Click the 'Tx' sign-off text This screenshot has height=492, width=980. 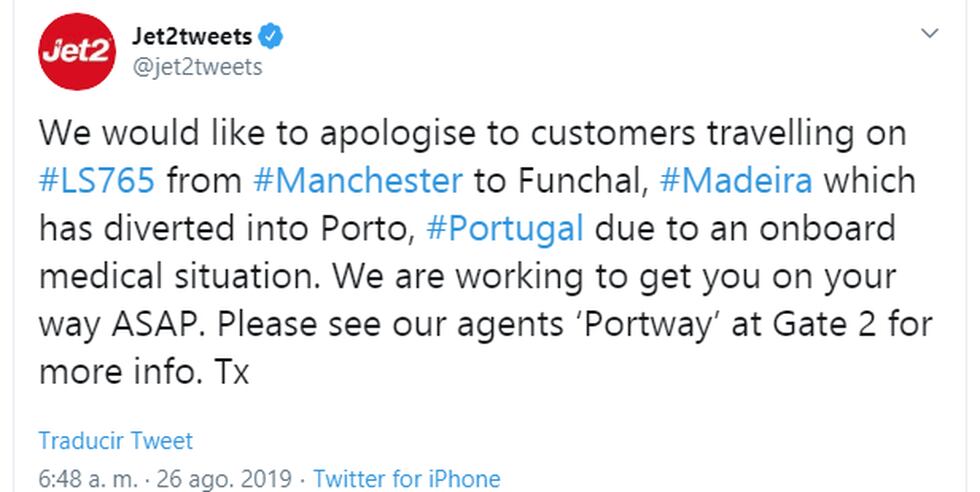coord(232,372)
